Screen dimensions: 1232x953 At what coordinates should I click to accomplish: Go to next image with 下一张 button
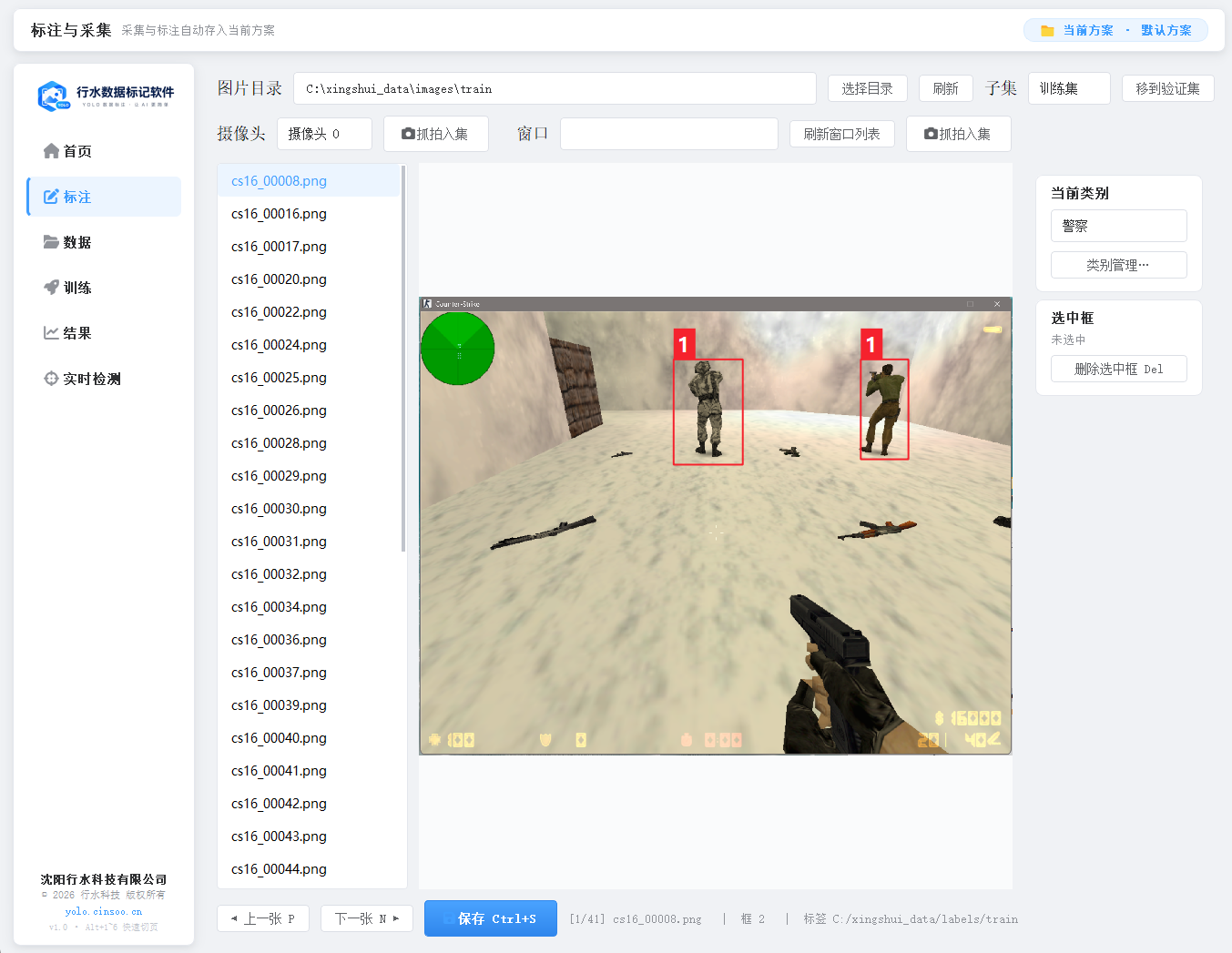pyautogui.click(x=367, y=918)
